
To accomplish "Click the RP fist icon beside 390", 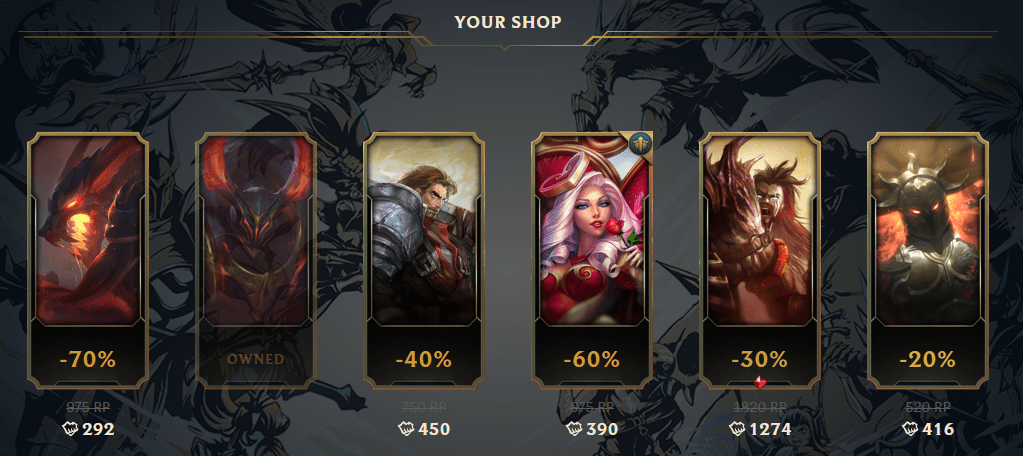I will point(574,429).
